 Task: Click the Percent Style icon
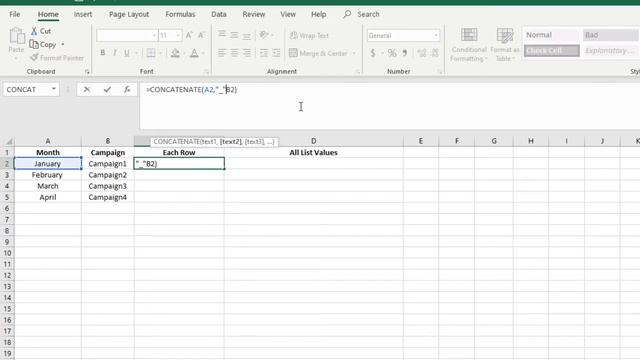pyautogui.click(x=392, y=53)
